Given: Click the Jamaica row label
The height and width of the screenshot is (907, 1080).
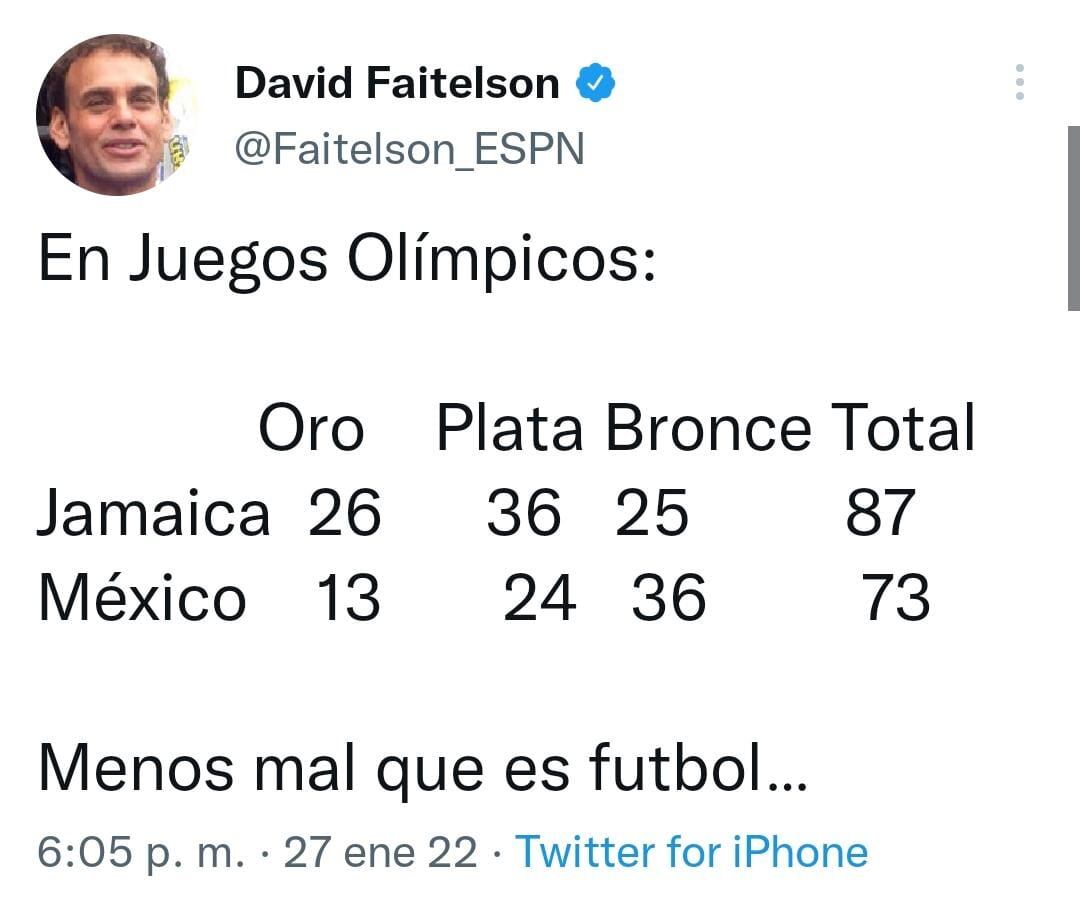Looking at the screenshot, I should [153, 514].
